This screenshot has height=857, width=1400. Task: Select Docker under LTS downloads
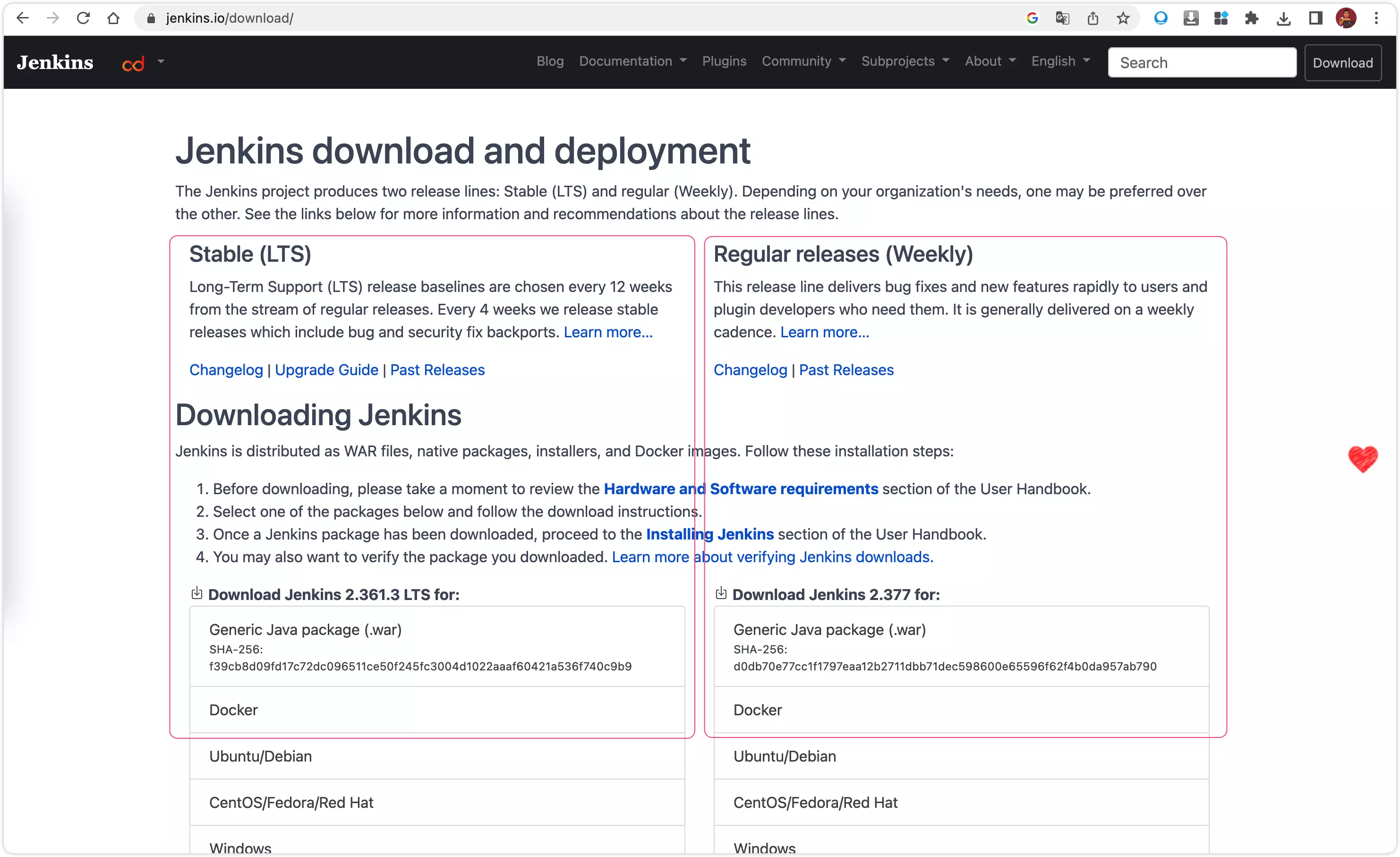[437, 710]
